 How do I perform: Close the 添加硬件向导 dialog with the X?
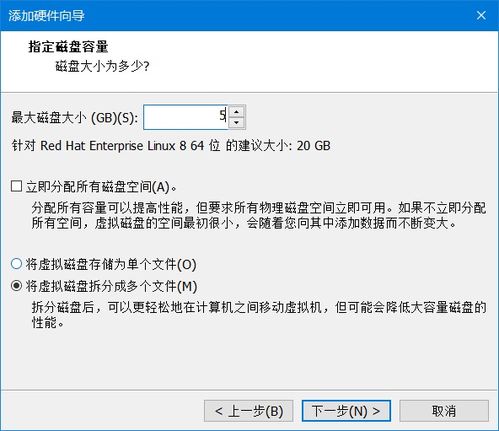point(481,15)
